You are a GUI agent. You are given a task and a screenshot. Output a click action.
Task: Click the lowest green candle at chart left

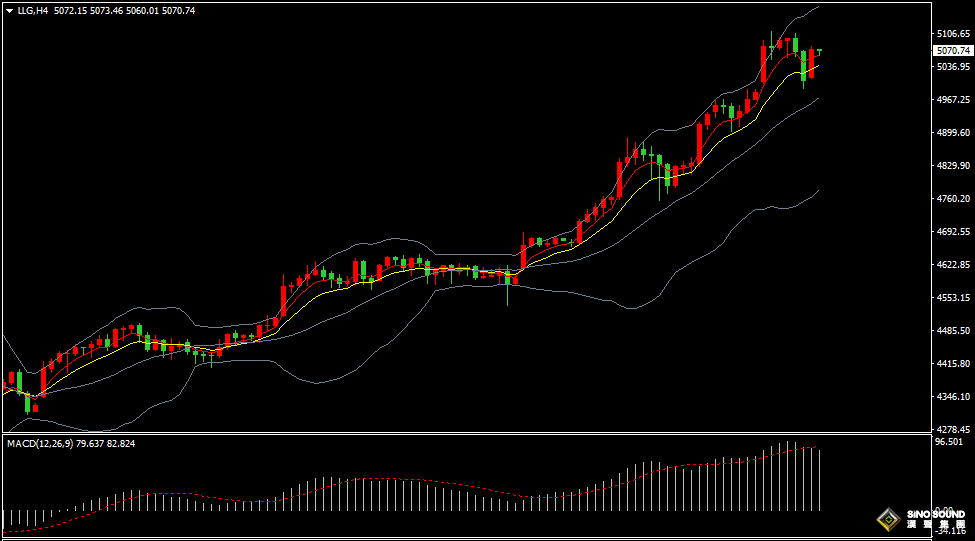(x=27, y=402)
